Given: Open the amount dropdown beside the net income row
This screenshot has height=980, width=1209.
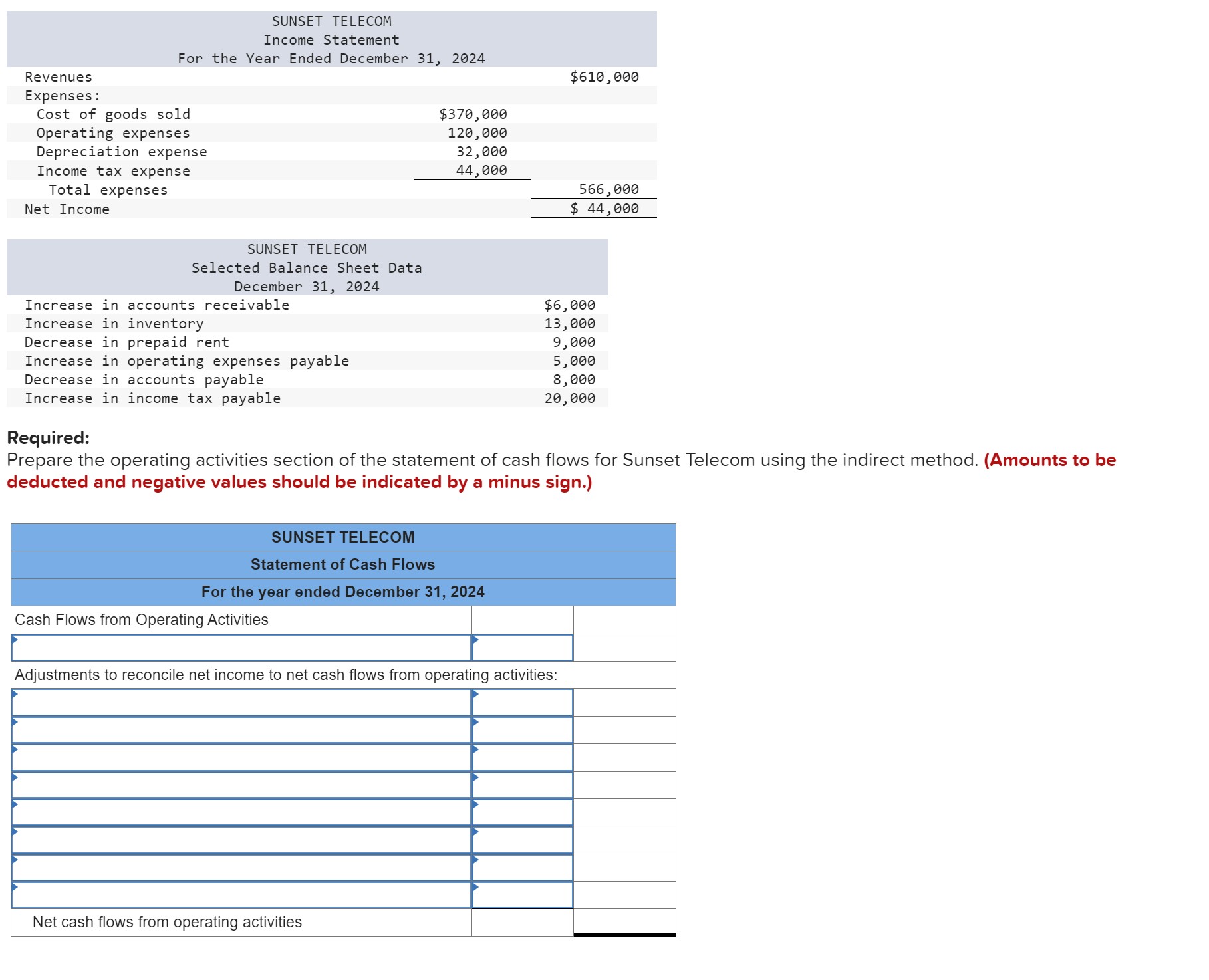Looking at the screenshot, I should tap(522, 648).
